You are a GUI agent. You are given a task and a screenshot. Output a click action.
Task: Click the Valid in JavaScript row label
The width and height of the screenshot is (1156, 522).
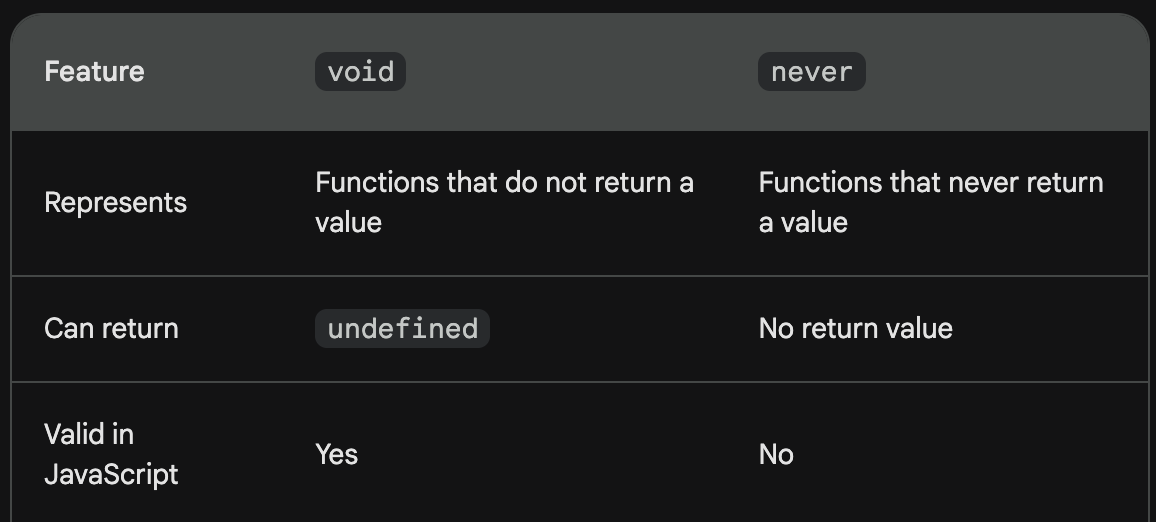(111, 454)
